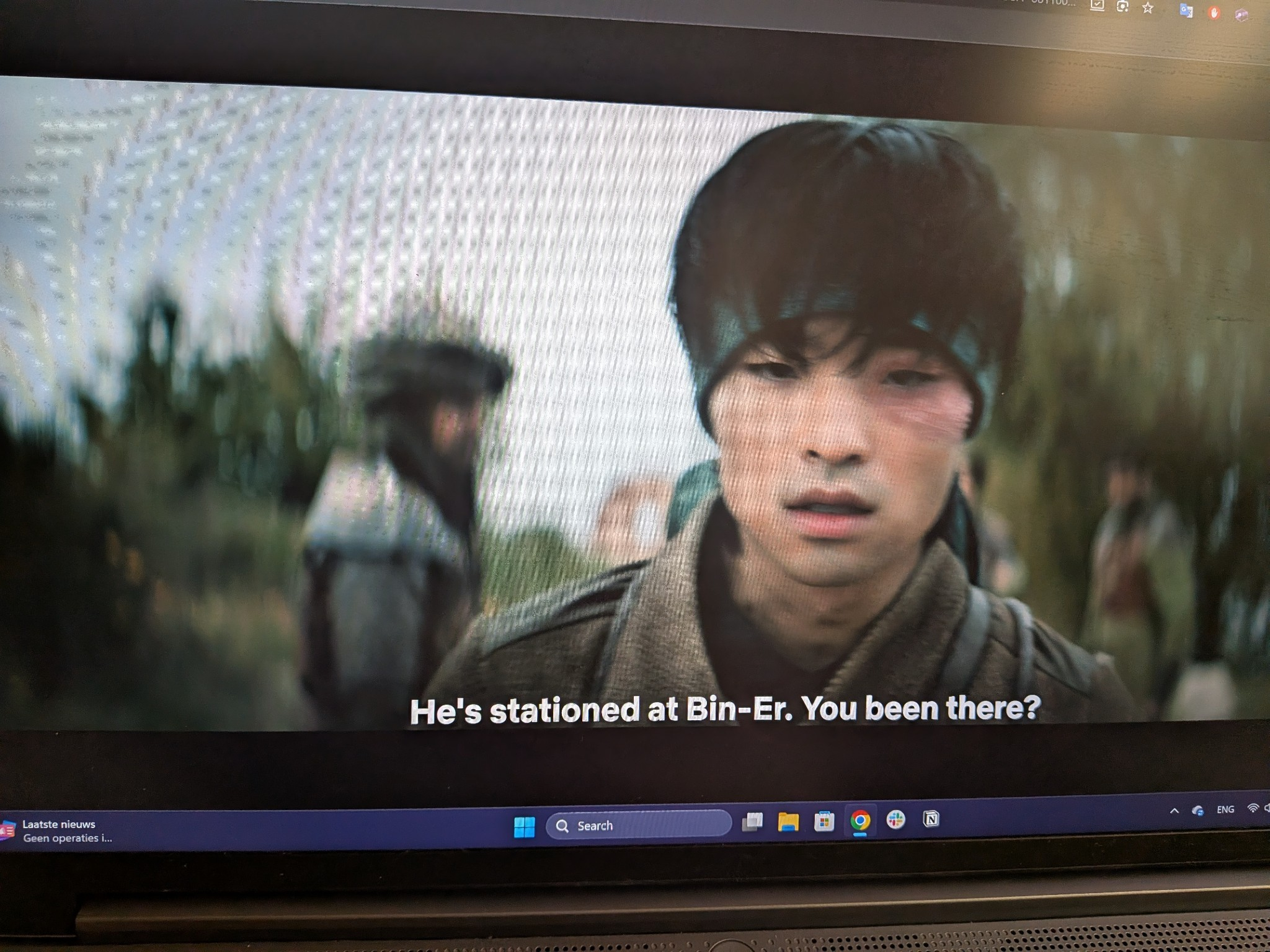Open the red hand ad blocker extension

1214,12
